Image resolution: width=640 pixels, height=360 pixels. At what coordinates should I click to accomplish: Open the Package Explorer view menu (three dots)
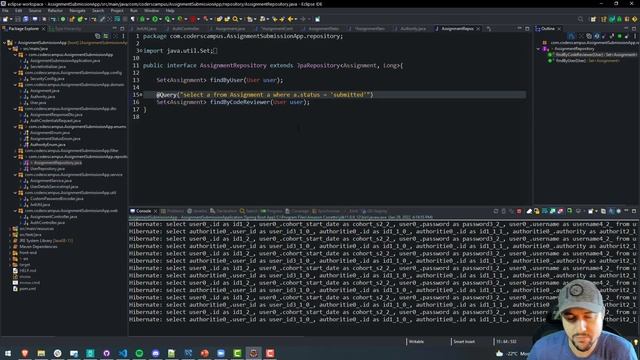[x=123, y=36]
